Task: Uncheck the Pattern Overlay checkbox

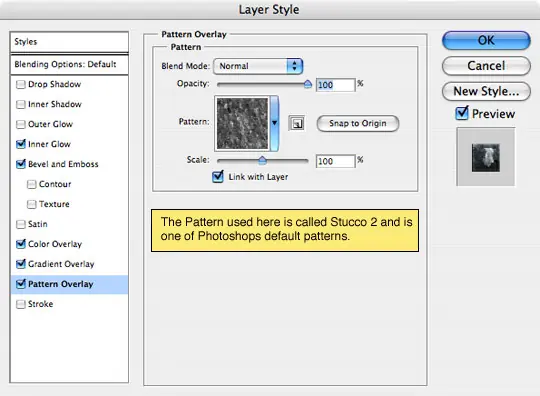Action: tap(21, 284)
